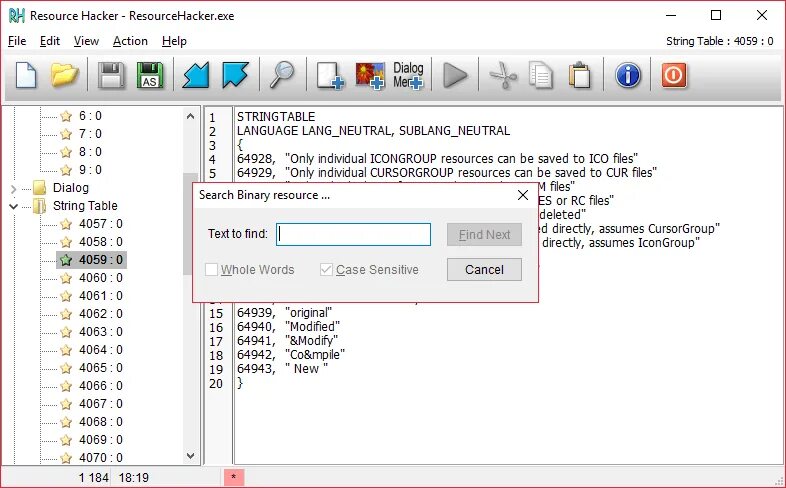
Task: Select tree item 4066 : 0
Action: point(101,386)
